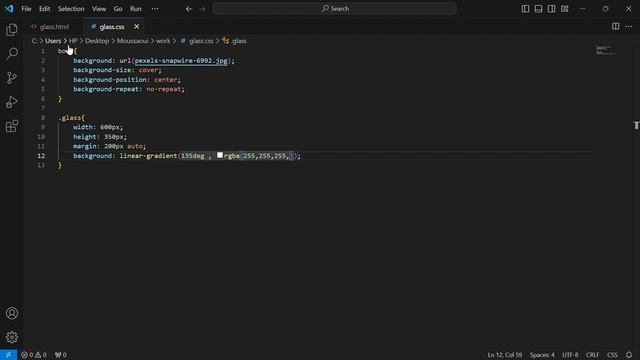Go back with the navigation arrow

tap(189, 9)
